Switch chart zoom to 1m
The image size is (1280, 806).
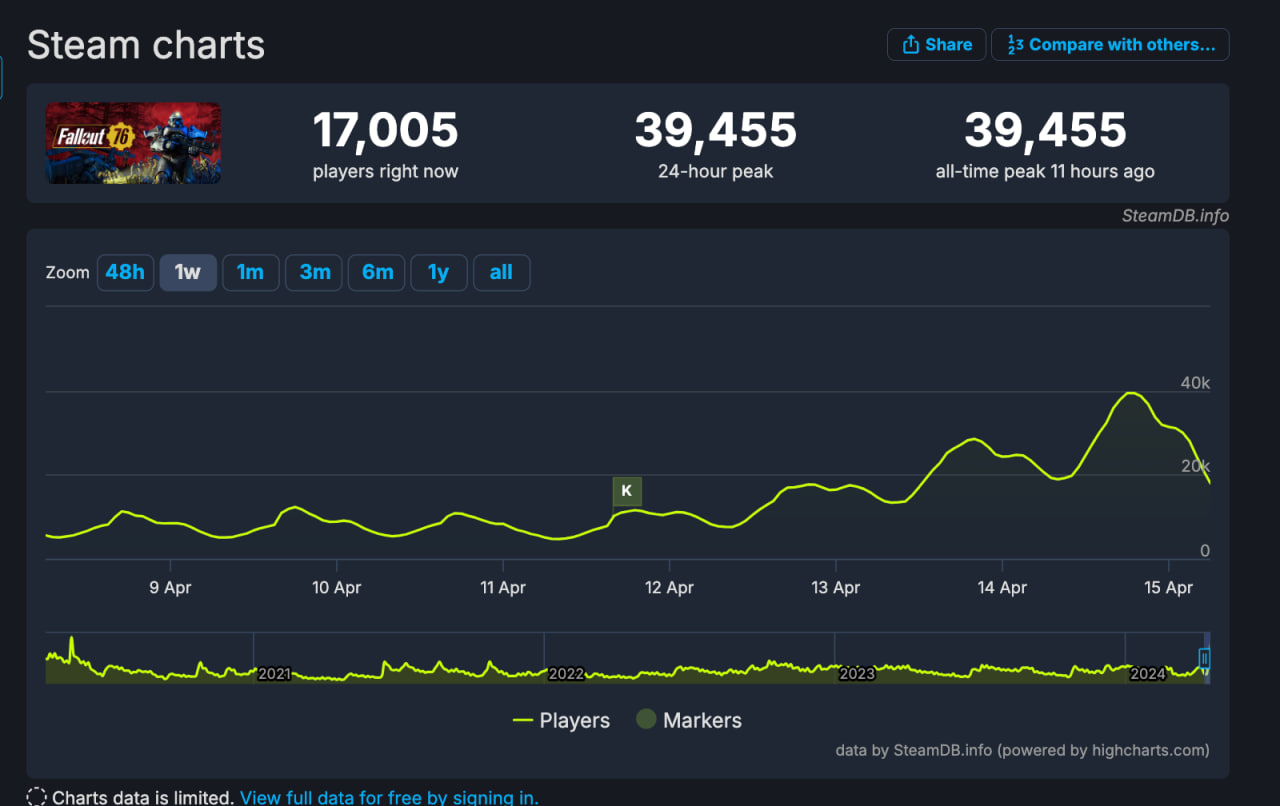pyautogui.click(x=250, y=272)
